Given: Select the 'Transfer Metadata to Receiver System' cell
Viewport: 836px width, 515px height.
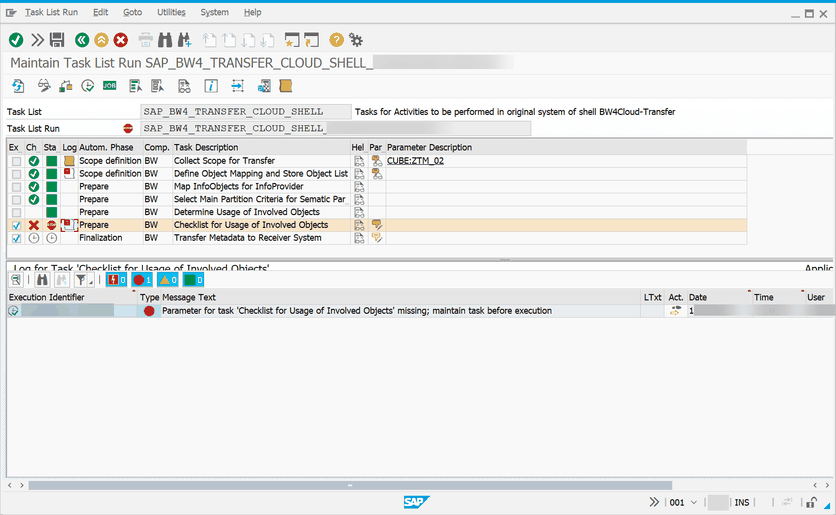Looking at the screenshot, I should coord(261,238).
